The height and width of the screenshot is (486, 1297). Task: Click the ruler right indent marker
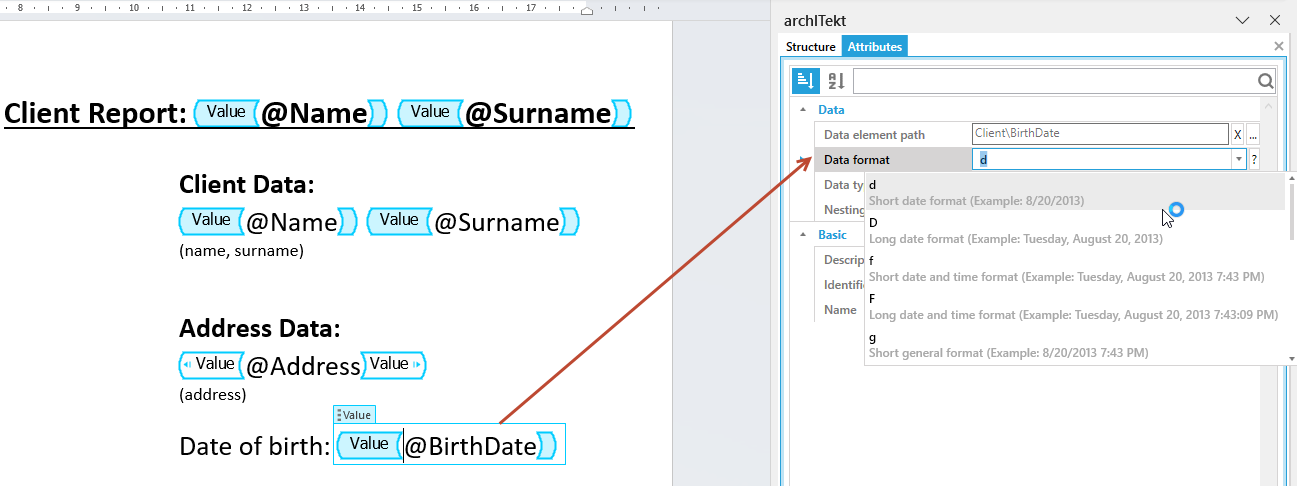(587, 10)
